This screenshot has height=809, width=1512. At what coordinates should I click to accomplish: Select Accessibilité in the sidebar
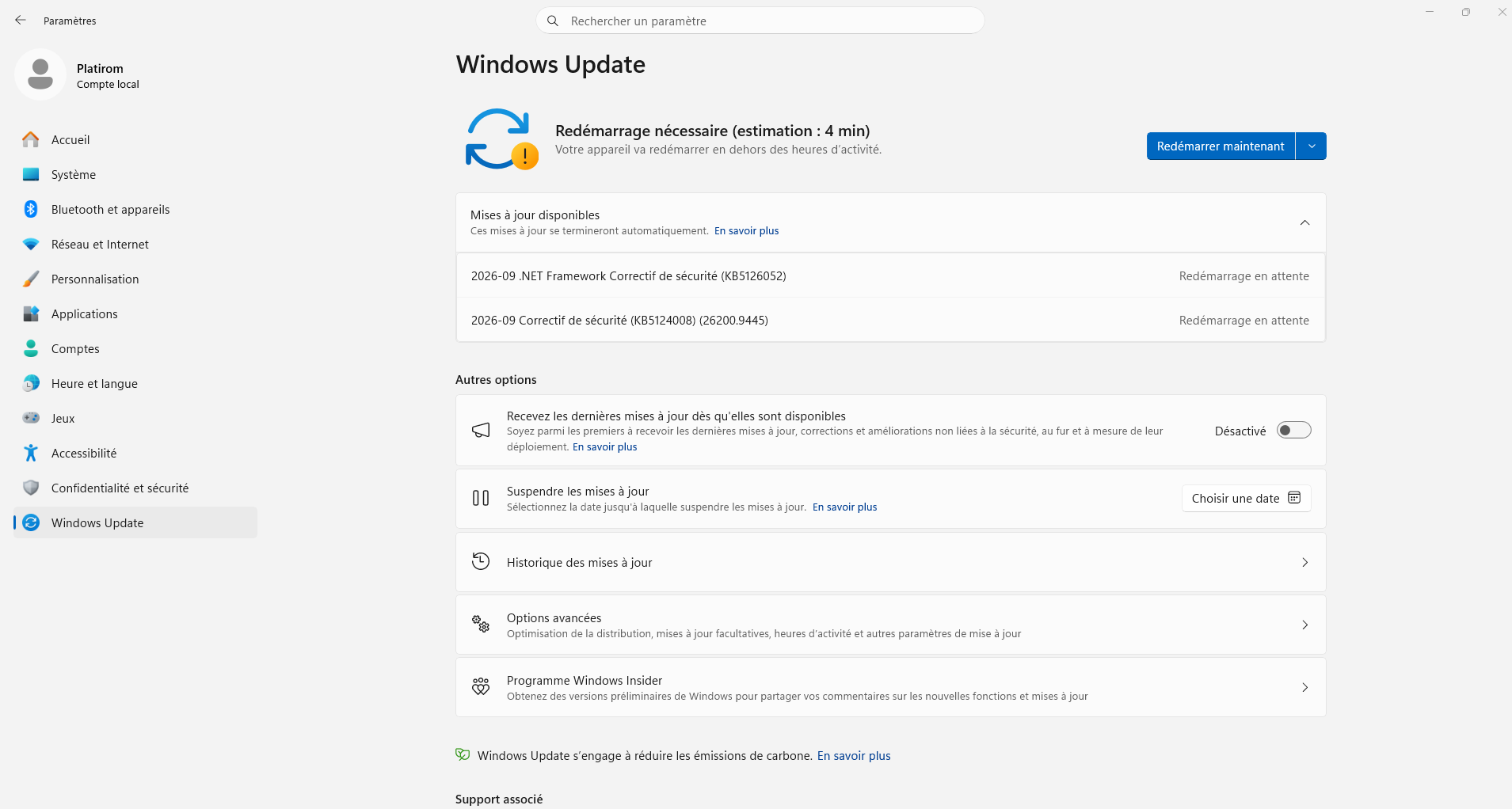click(x=135, y=453)
